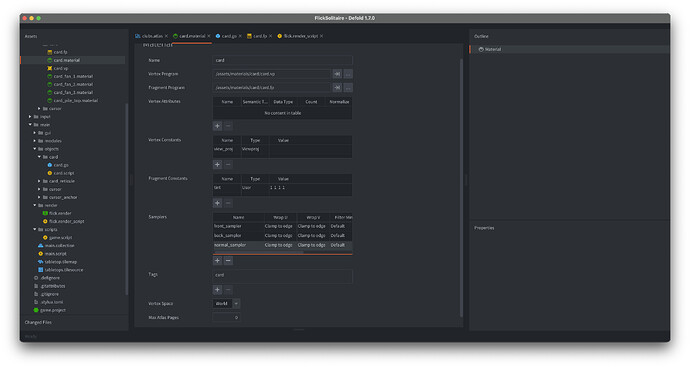Viewport: 690px width, 367px height.
Task: Click the Material icon in Outline
Action: pyautogui.click(x=481, y=49)
